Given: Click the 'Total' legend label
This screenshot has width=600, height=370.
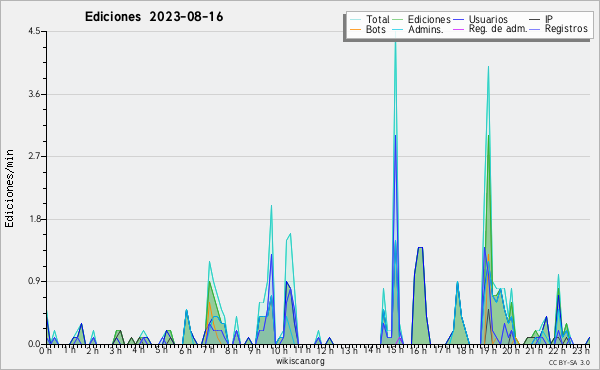Looking at the screenshot, I should pos(378,19).
